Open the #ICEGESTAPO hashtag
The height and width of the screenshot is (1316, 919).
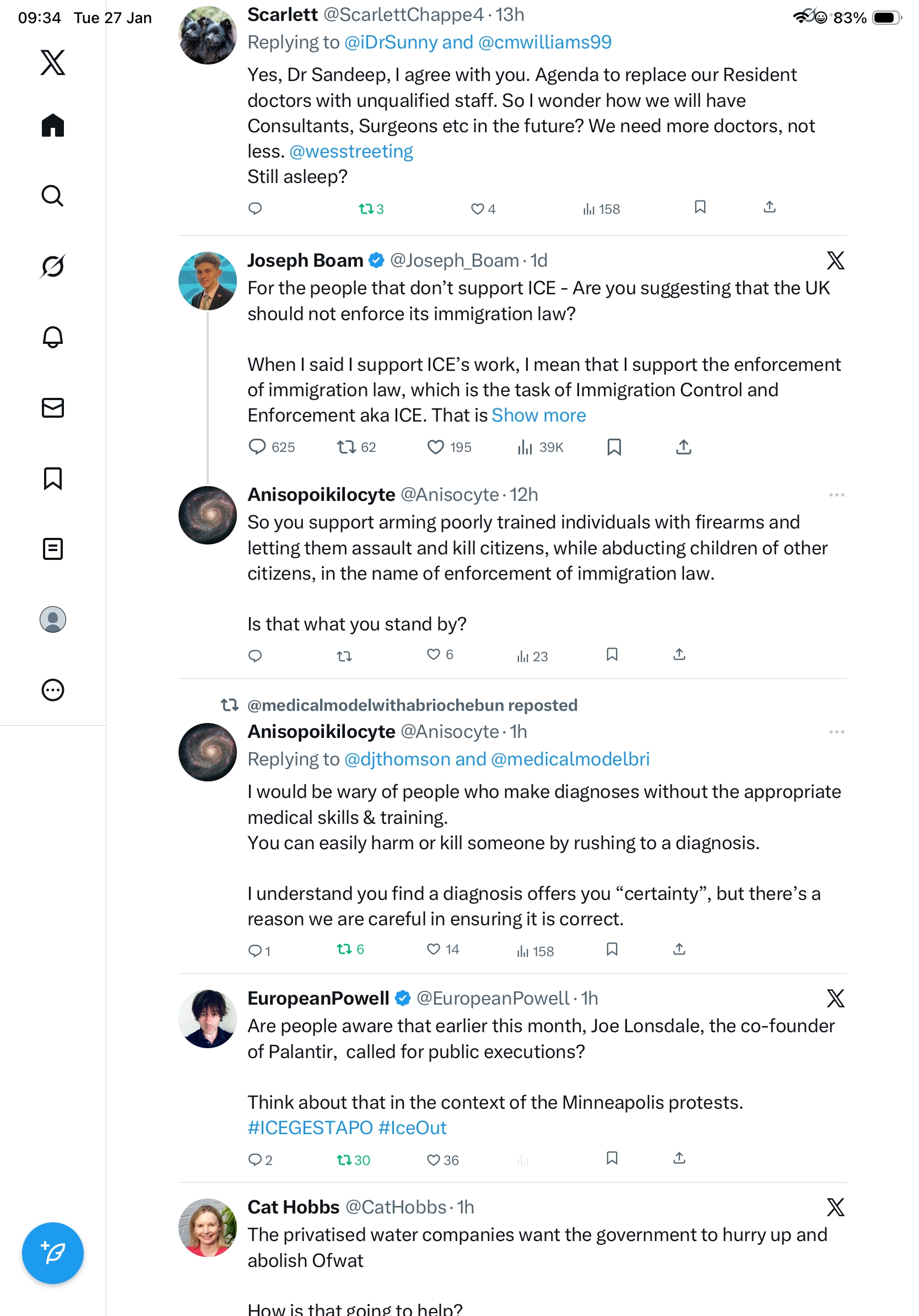310,1128
